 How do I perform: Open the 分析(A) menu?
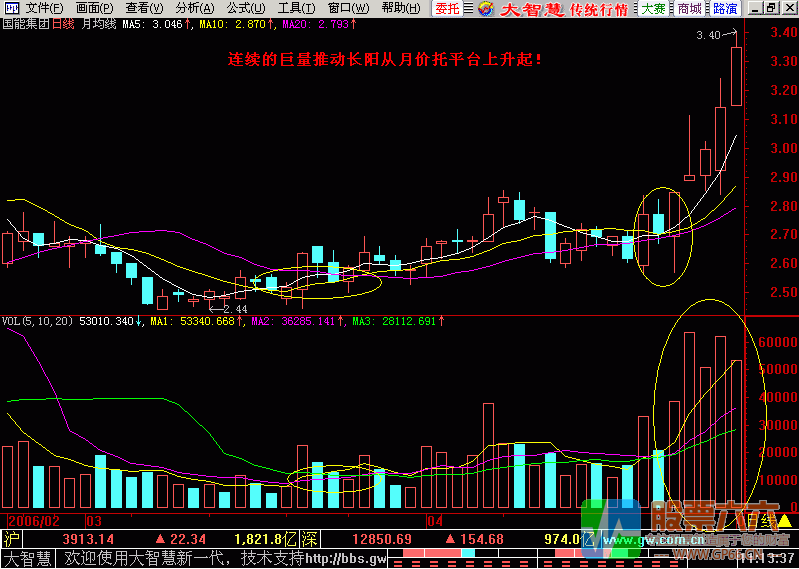[194, 8]
